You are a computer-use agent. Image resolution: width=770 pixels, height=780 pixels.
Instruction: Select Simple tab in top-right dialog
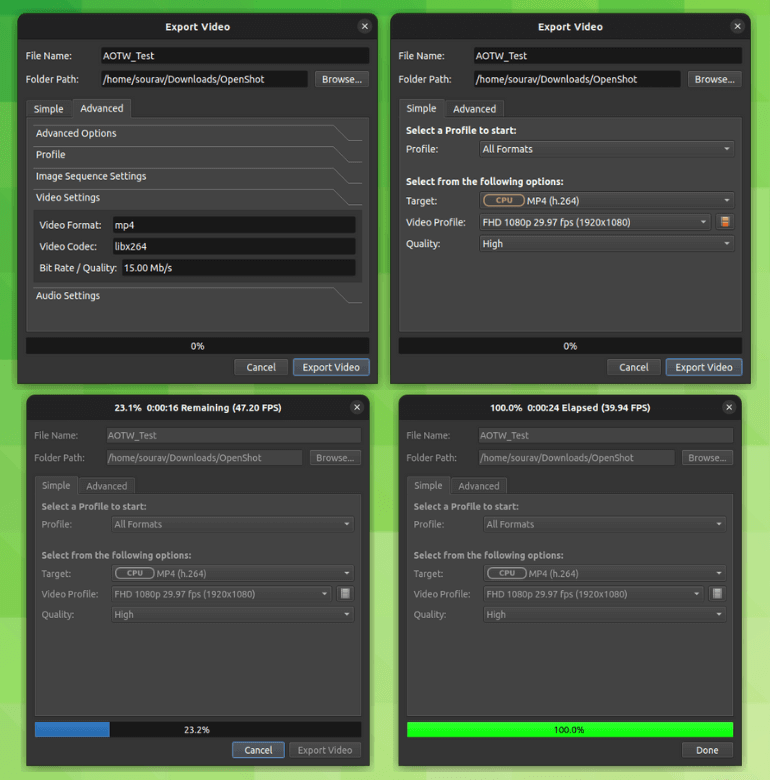coord(421,108)
